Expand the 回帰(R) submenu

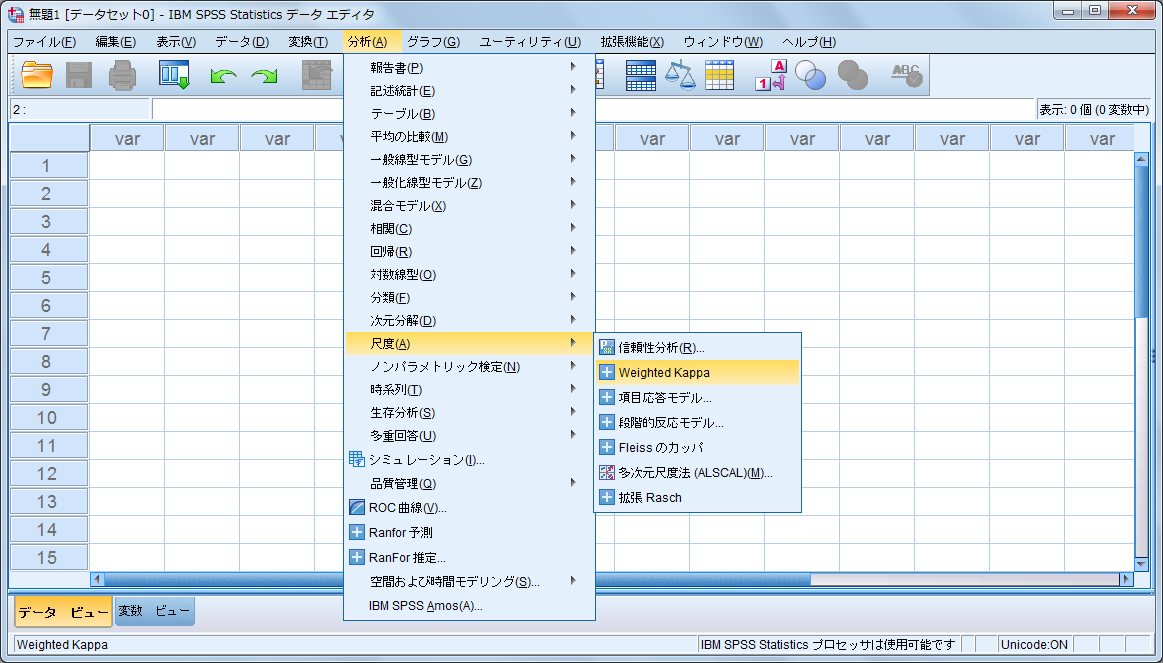pyautogui.click(x=470, y=251)
